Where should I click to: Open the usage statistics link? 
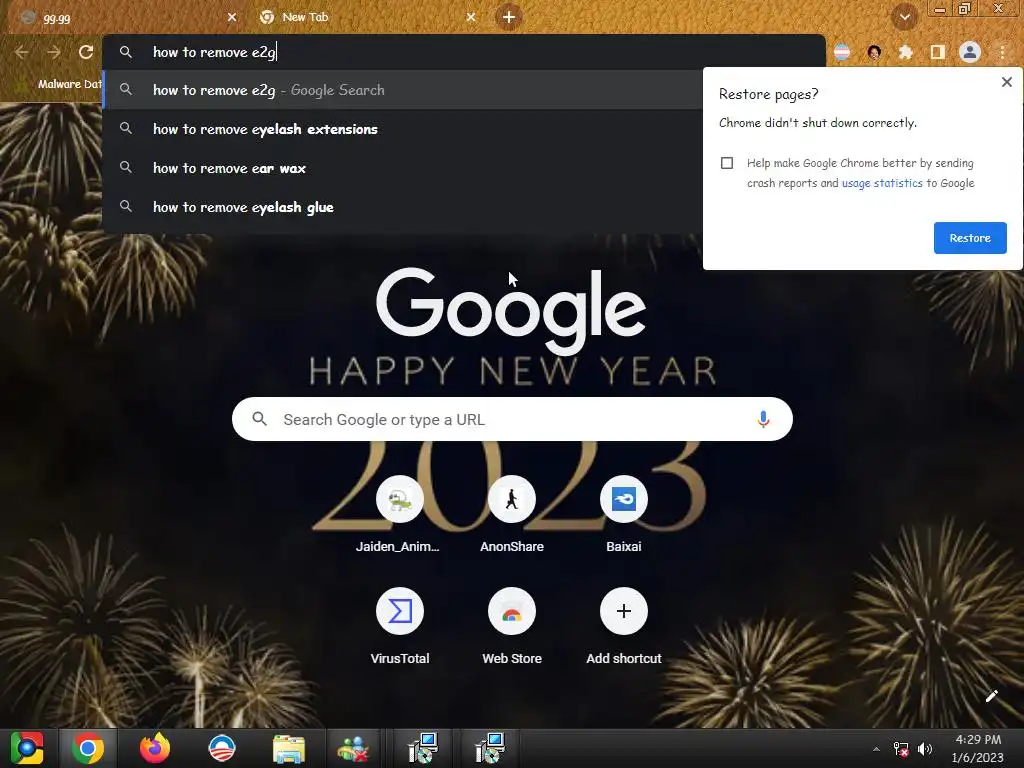[x=882, y=183]
